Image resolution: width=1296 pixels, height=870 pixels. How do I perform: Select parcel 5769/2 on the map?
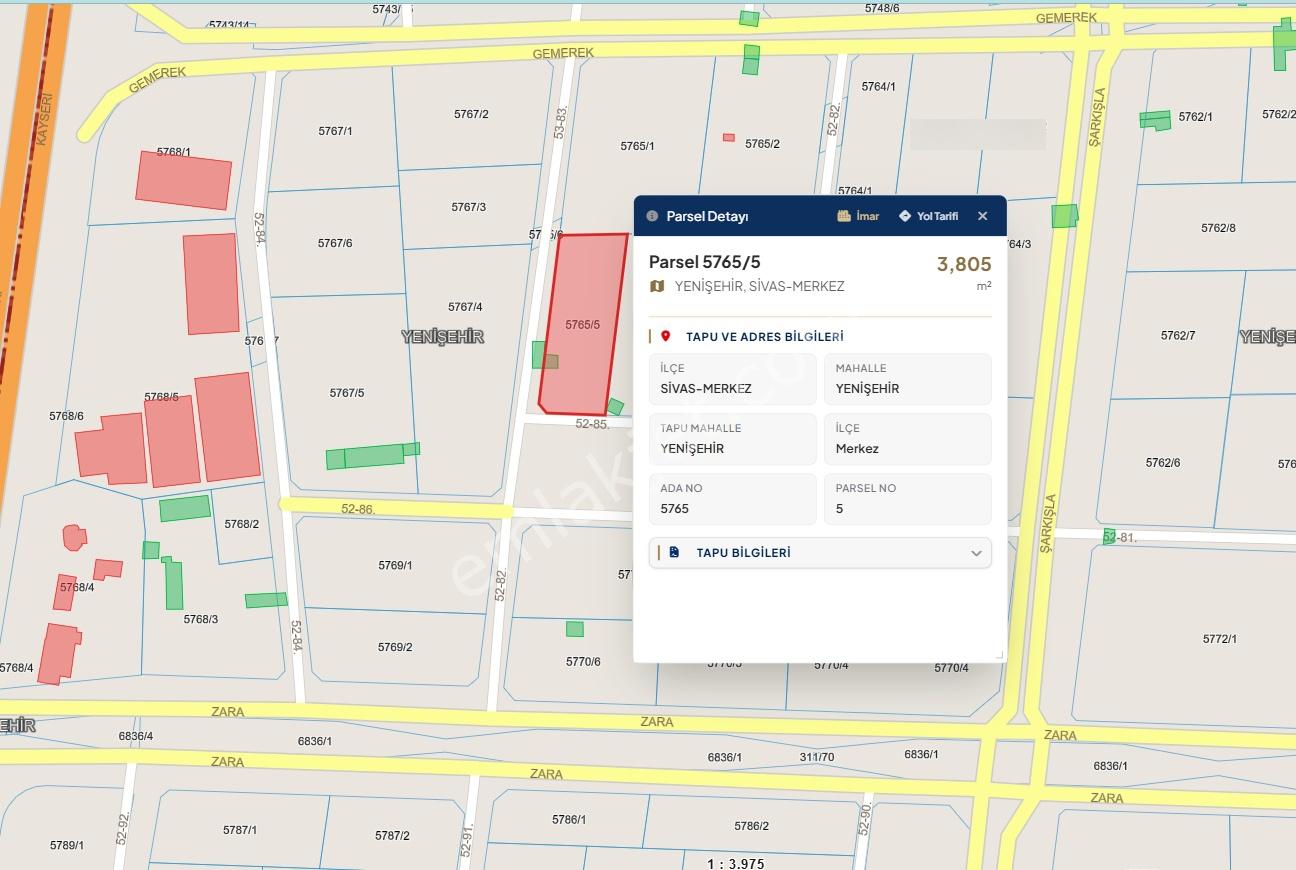[x=395, y=647]
